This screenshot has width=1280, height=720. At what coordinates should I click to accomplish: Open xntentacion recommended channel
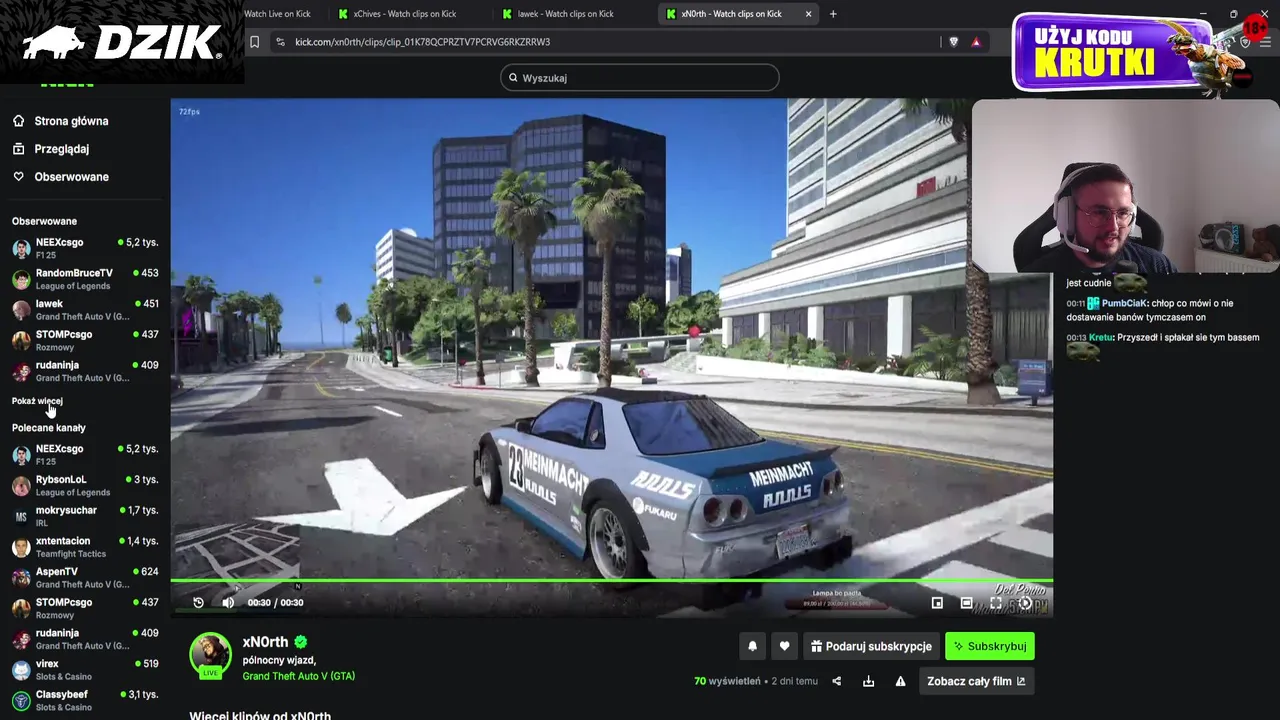pyautogui.click(x=85, y=547)
